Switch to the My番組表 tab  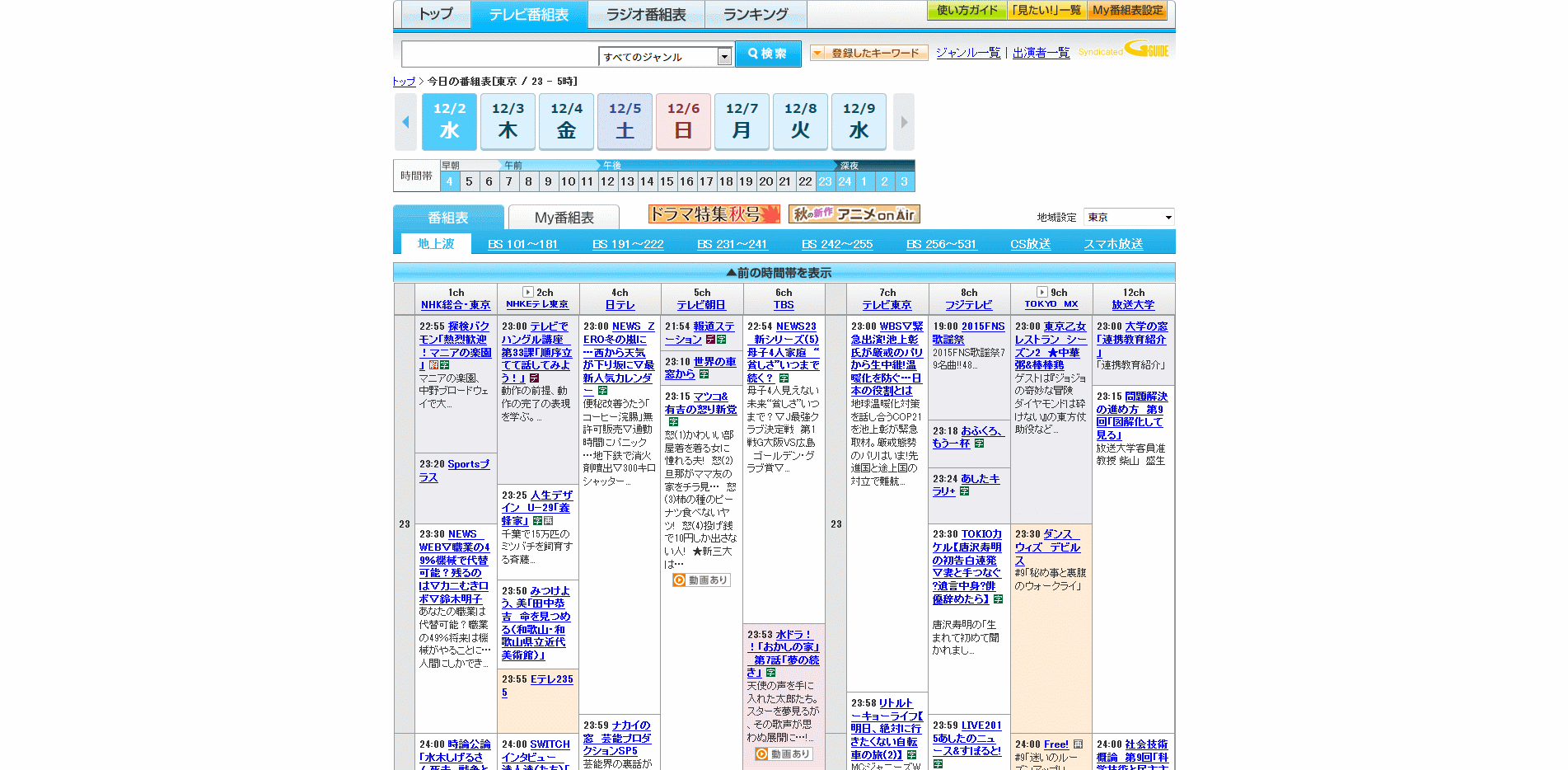[564, 218]
